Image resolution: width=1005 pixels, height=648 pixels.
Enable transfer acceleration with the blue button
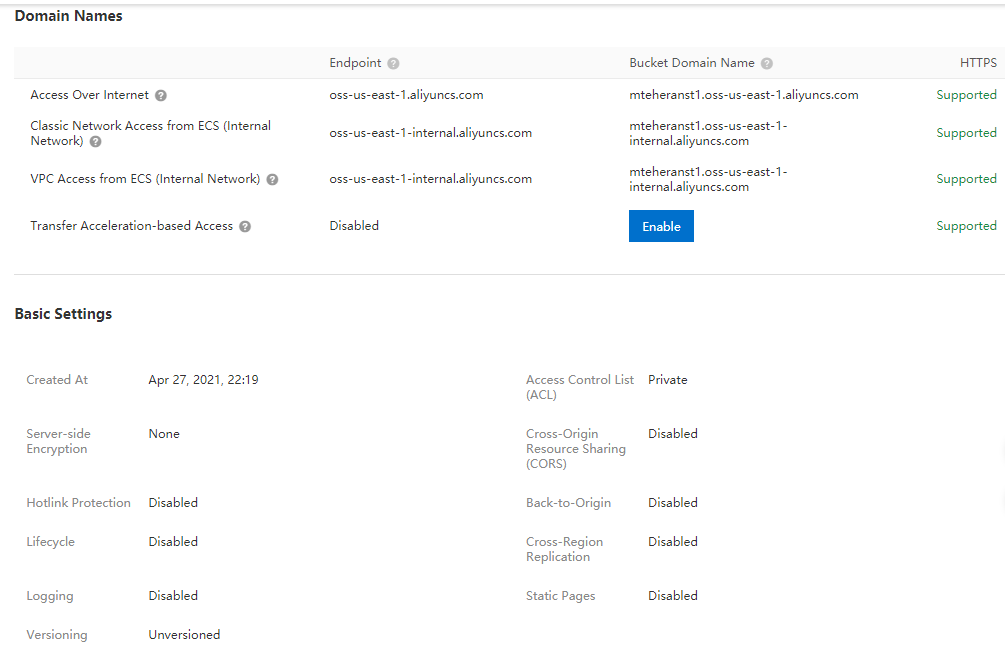(661, 226)
